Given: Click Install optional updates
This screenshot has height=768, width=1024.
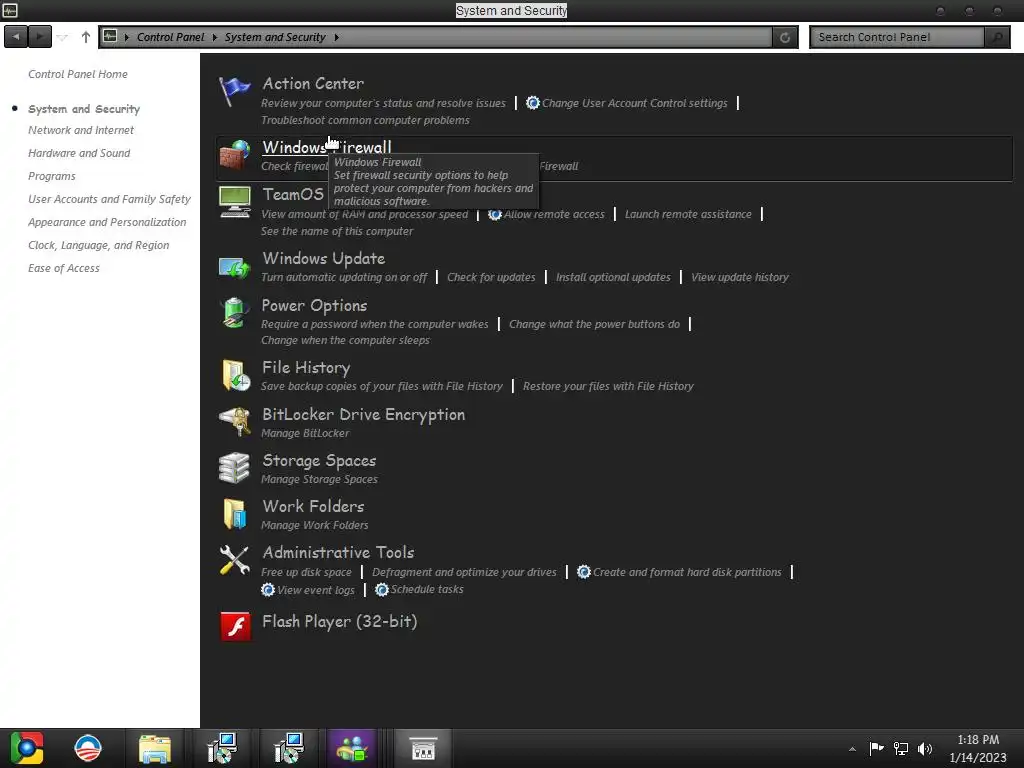Looking at the screenshot, I should (x=613, y=277).
